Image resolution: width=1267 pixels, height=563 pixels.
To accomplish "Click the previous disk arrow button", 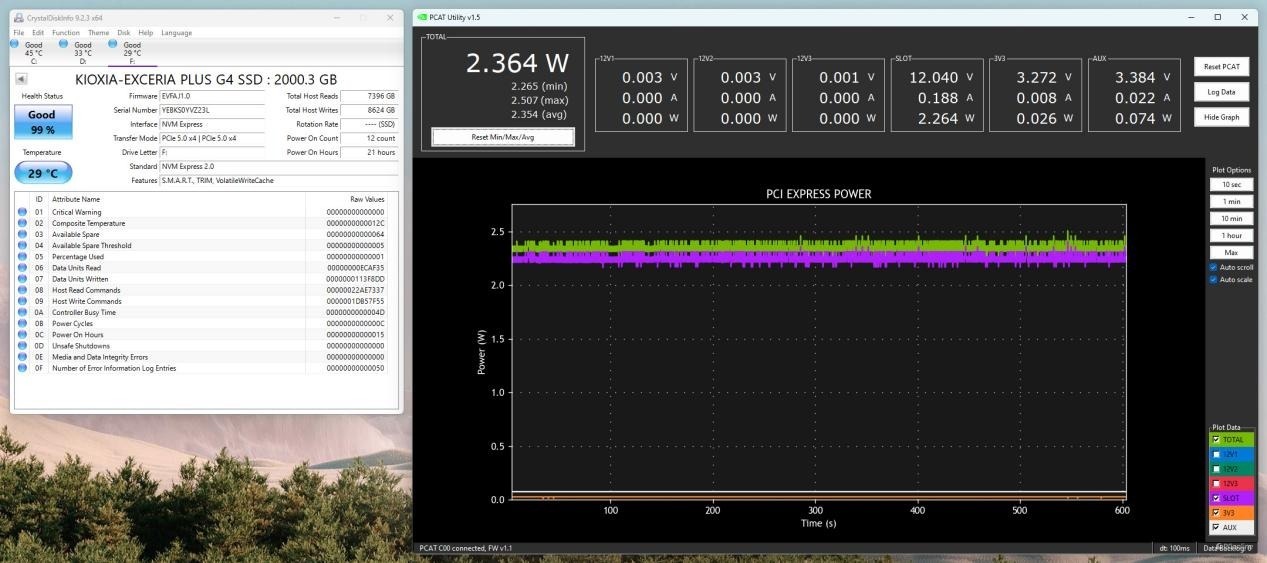I will click(x=21, y=79).
